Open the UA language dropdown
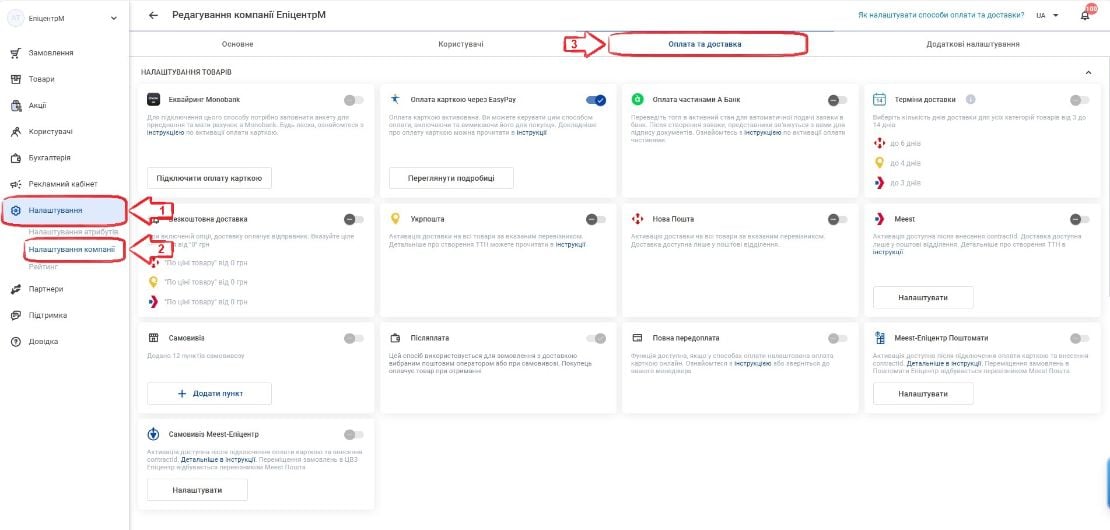The width and height of the screenshot is (1110, 530). coord(1048,16)
